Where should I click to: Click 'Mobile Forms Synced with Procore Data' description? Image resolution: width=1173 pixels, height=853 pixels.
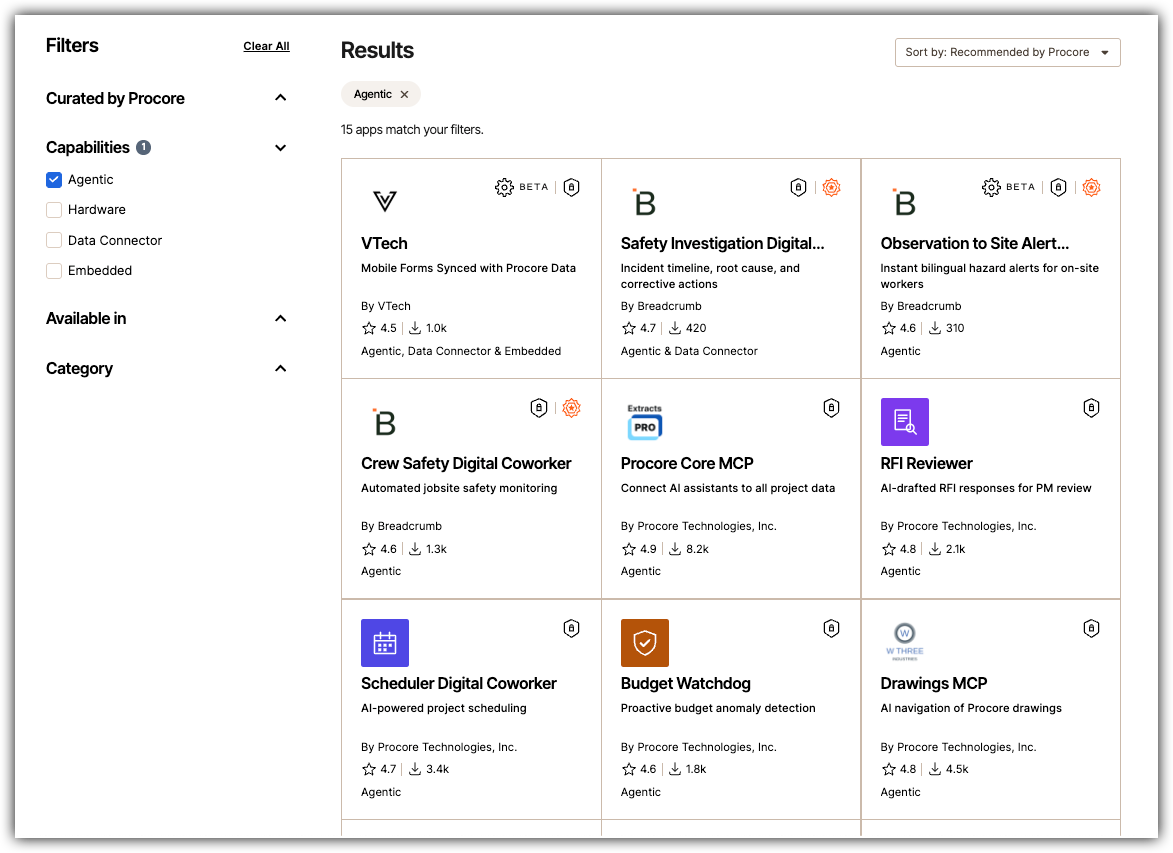pyautogui.click(x=468, y=268)
